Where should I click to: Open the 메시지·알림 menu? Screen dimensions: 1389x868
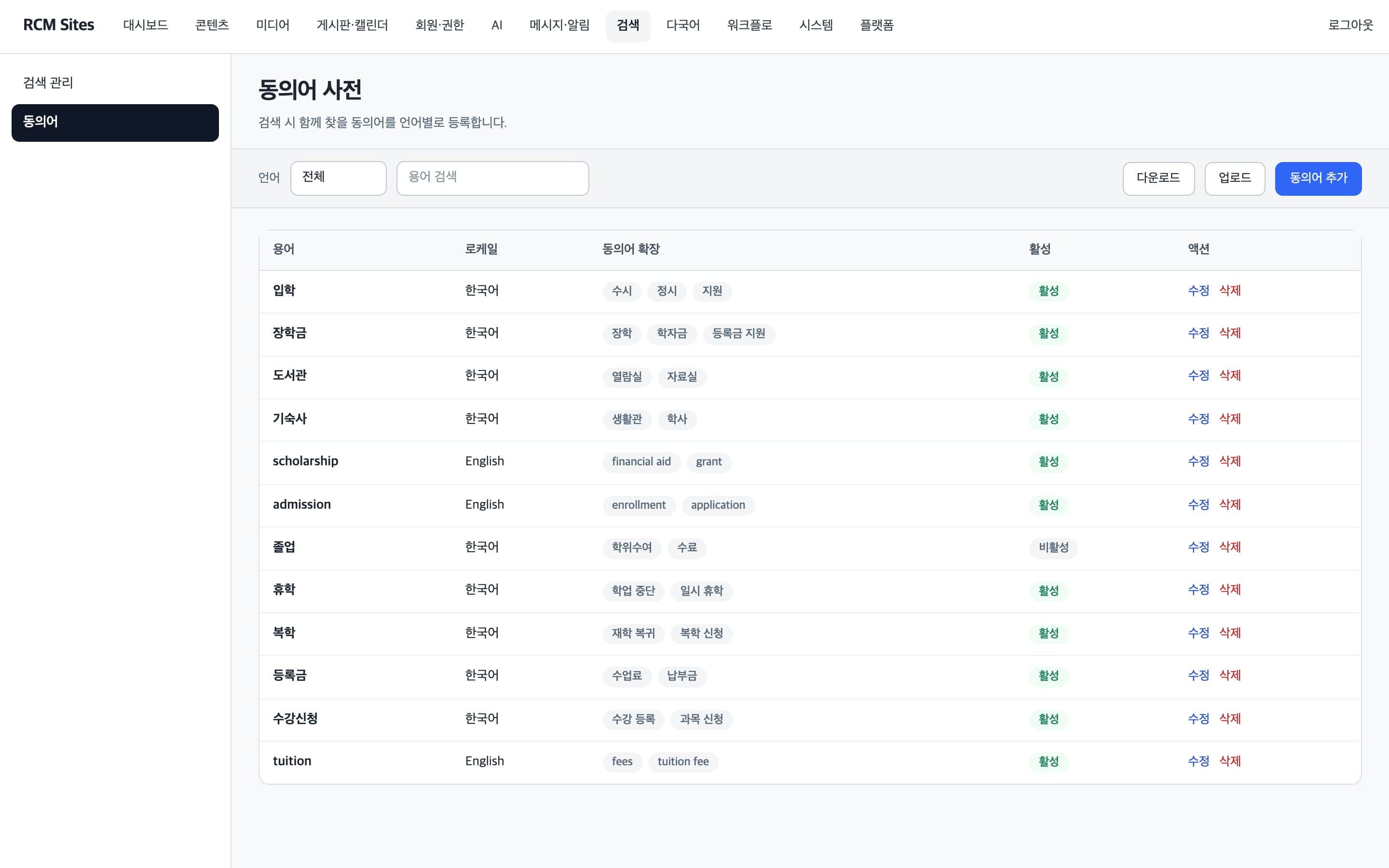point(559,25)
